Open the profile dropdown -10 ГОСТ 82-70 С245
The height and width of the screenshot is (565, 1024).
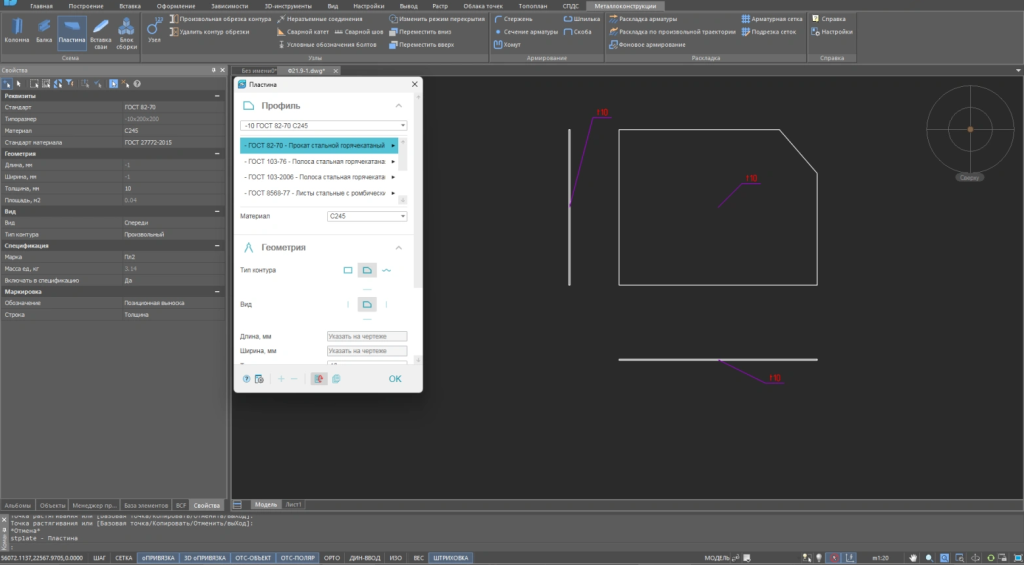(323, 125)
